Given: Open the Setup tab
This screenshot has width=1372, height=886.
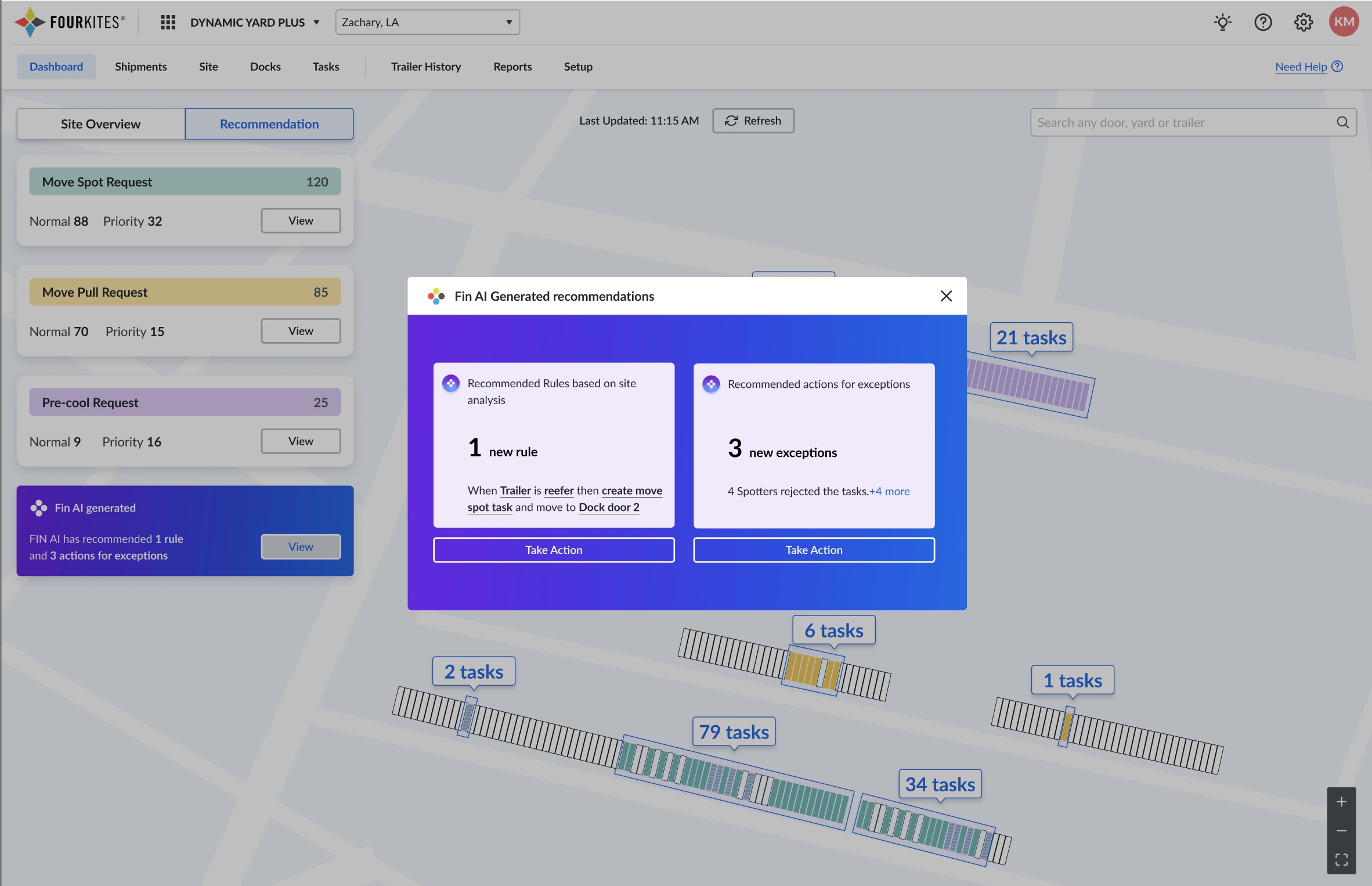Looking at the screenshot, I should (x=578, y=66).
